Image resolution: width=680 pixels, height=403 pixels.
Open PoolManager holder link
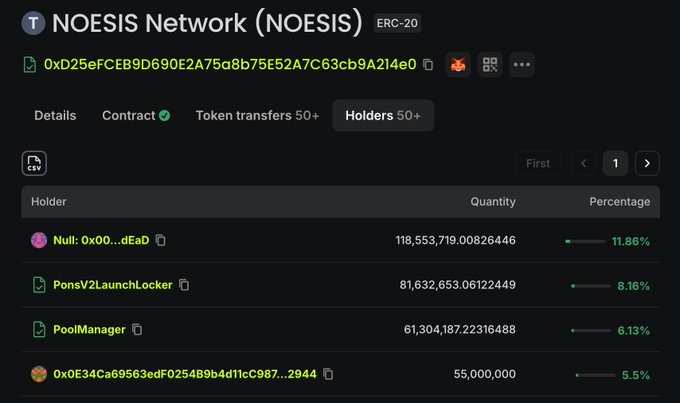pos(89,330)
